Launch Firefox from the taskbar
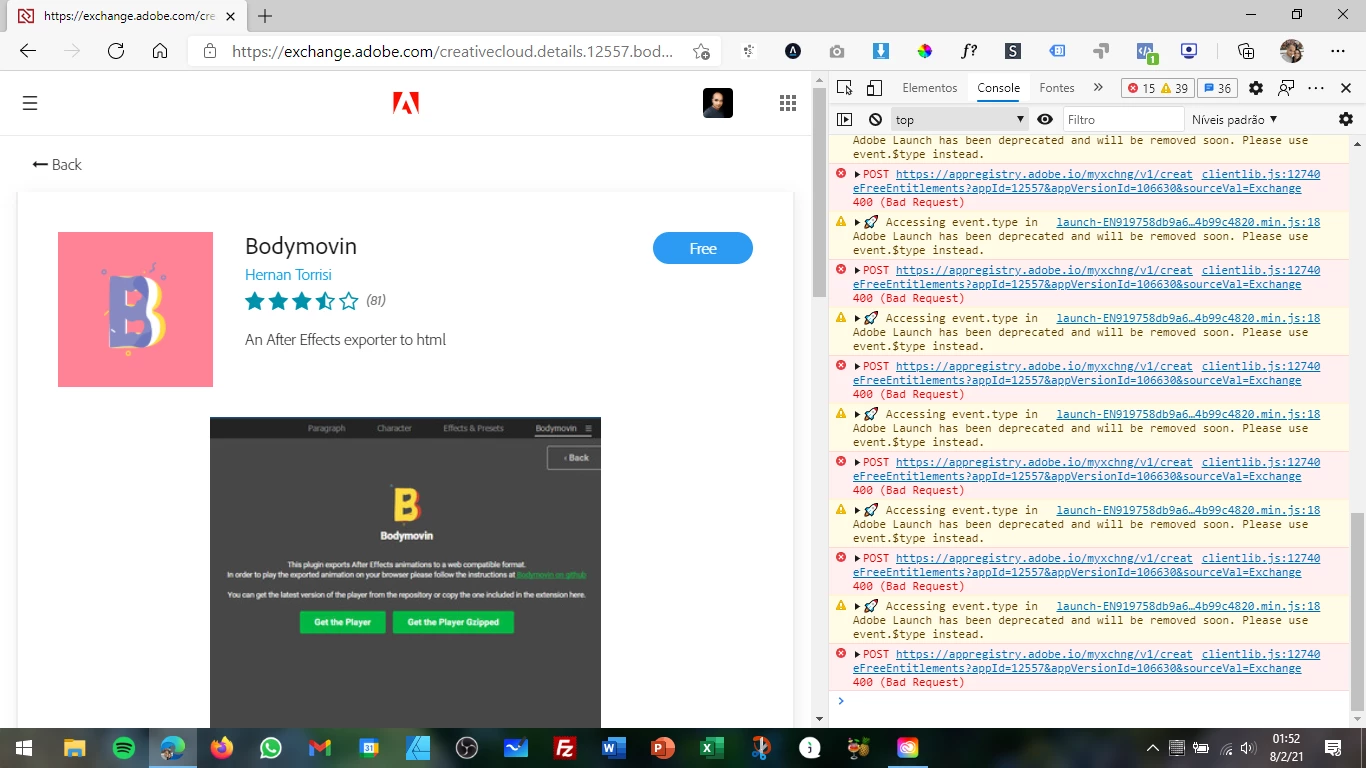The width and height of the screenshot is (1366, 768). point(221,748)
